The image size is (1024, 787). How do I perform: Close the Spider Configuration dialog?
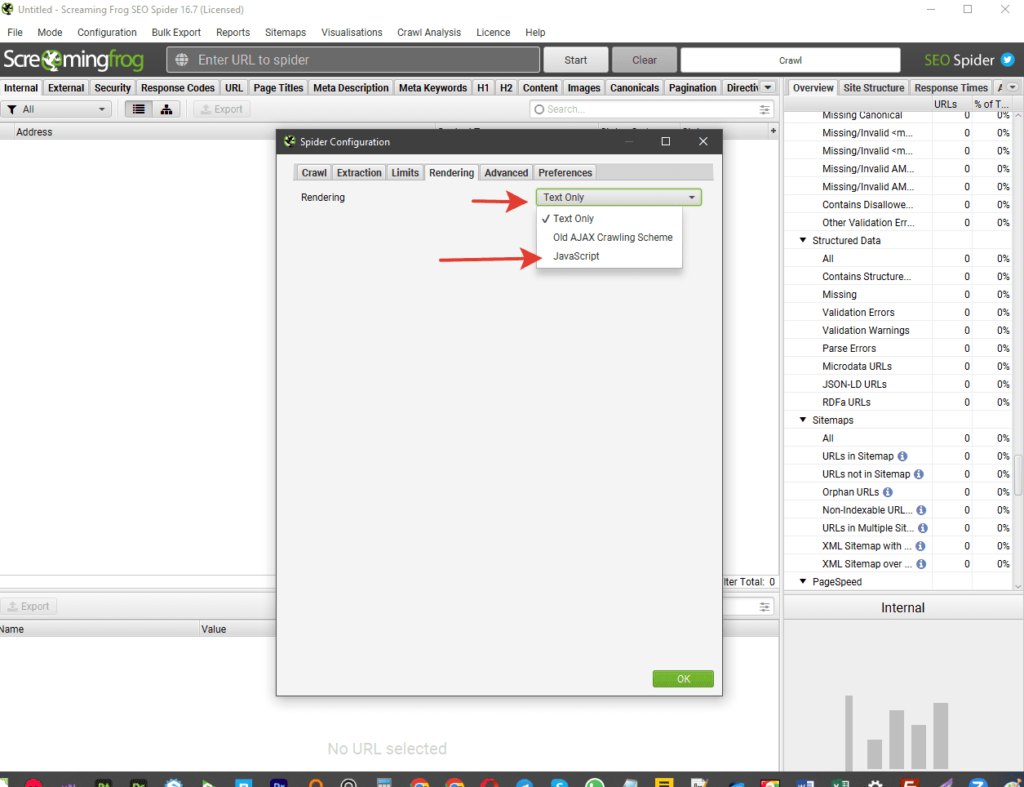click(x=703, y=141)
